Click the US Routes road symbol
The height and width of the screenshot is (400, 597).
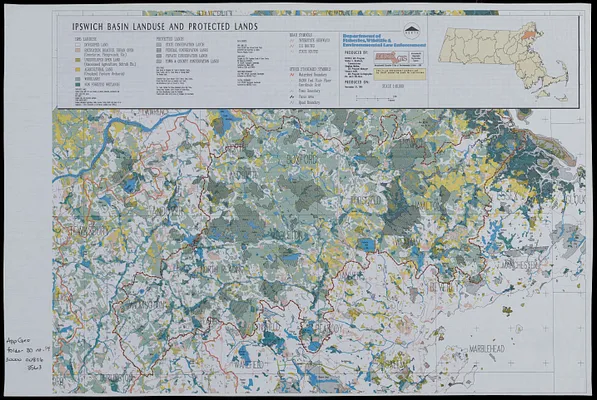click(x=292, y=46)
